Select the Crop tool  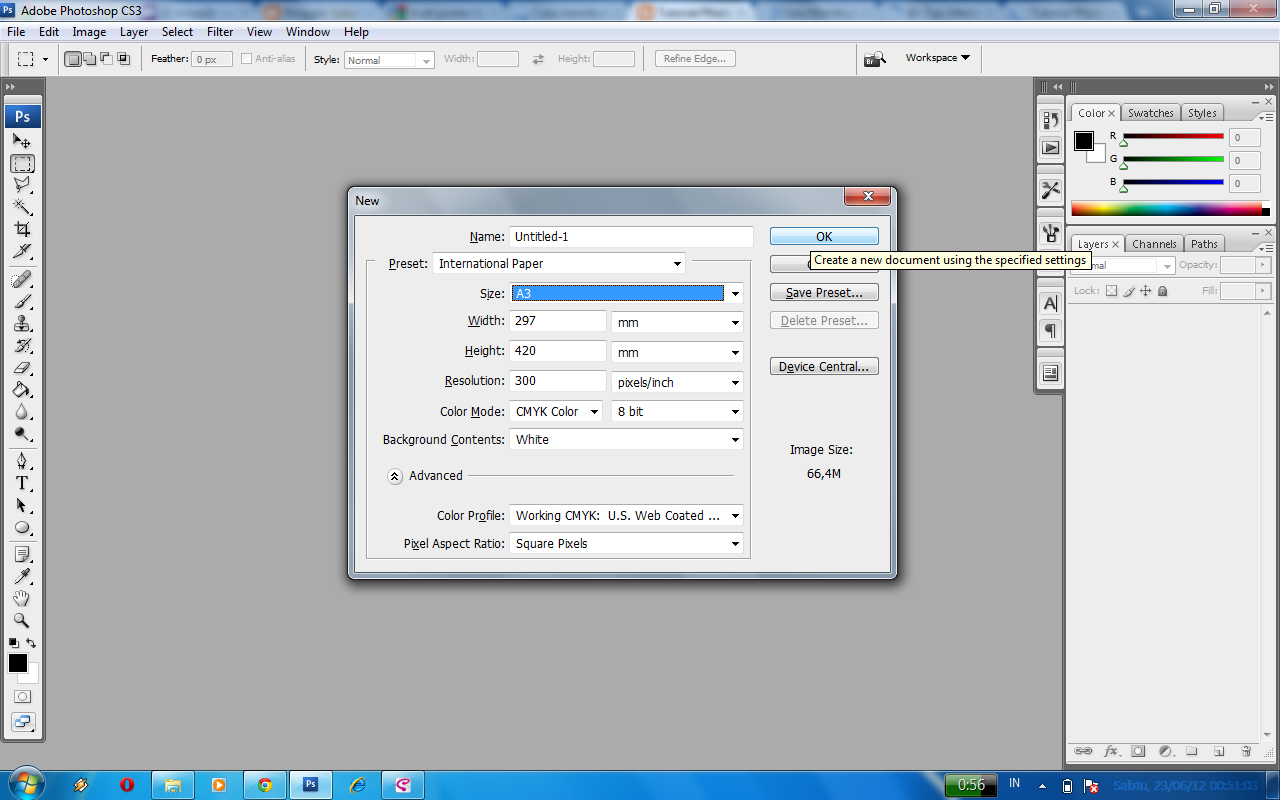22,229
